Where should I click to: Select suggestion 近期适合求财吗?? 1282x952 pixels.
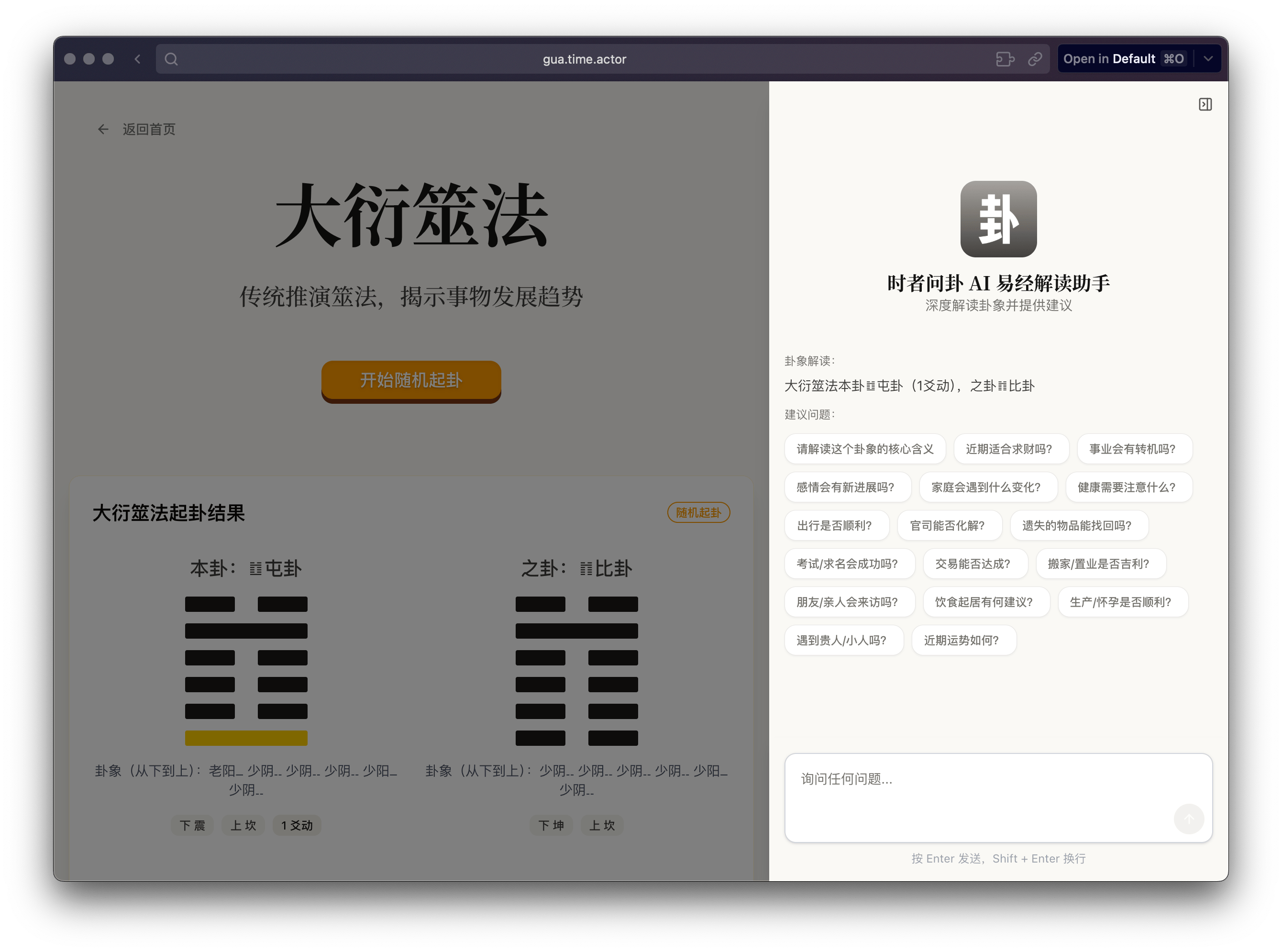(1011, 449)
